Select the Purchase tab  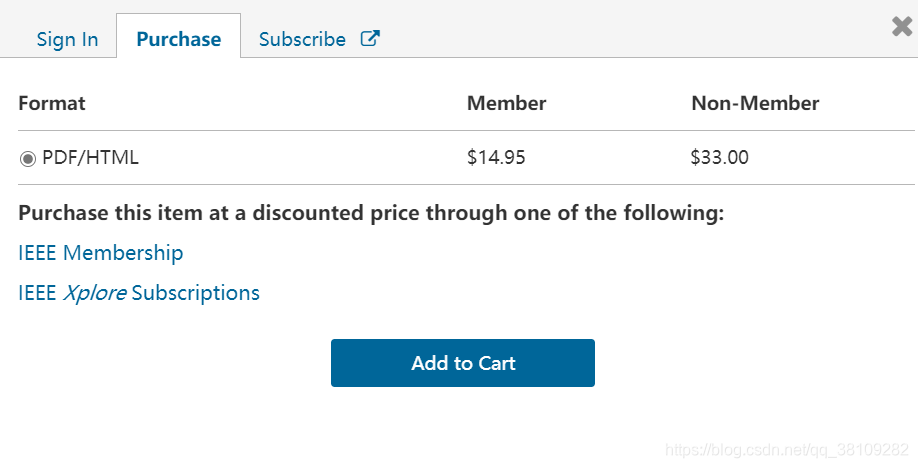(x=178, y=39)
